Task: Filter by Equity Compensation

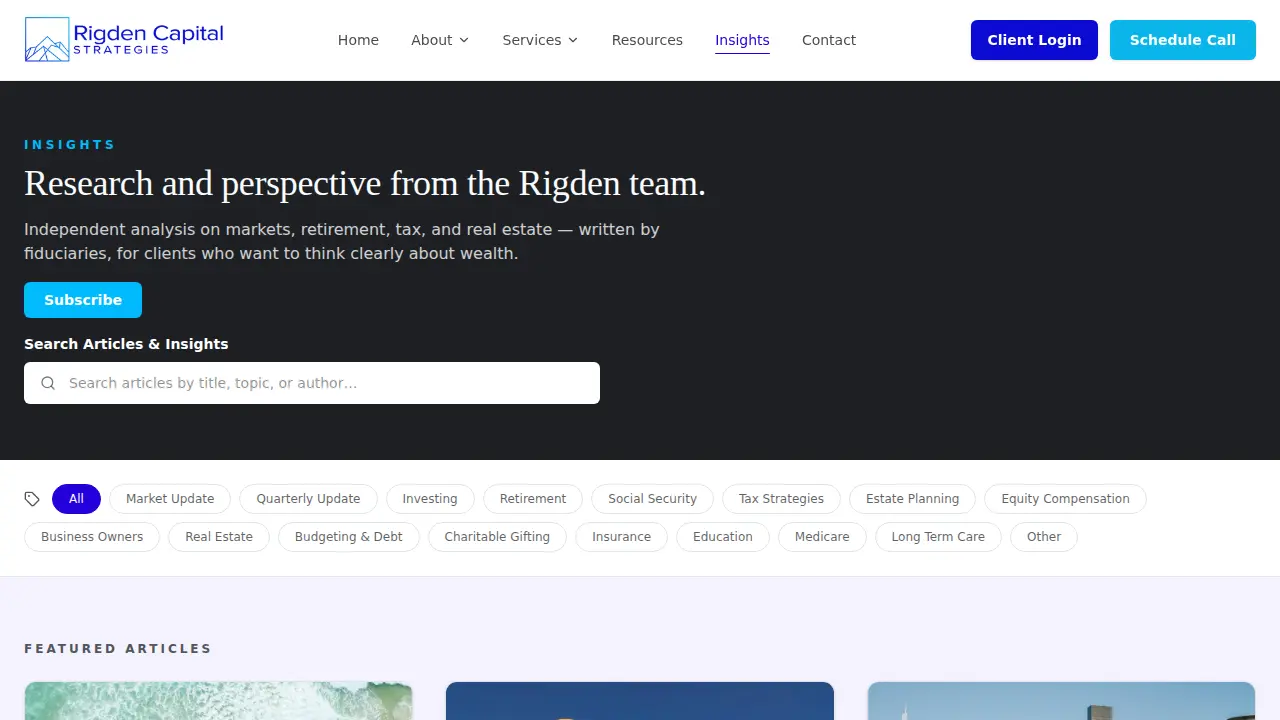Action: (1065, 499)
